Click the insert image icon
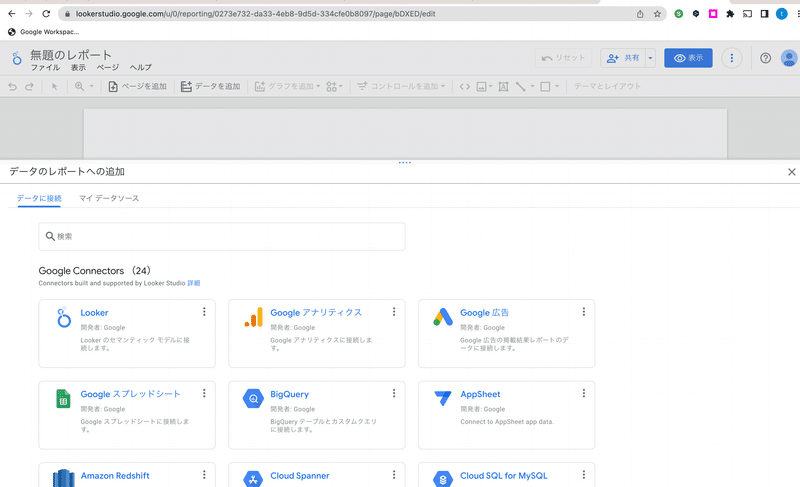 (481, 87)
